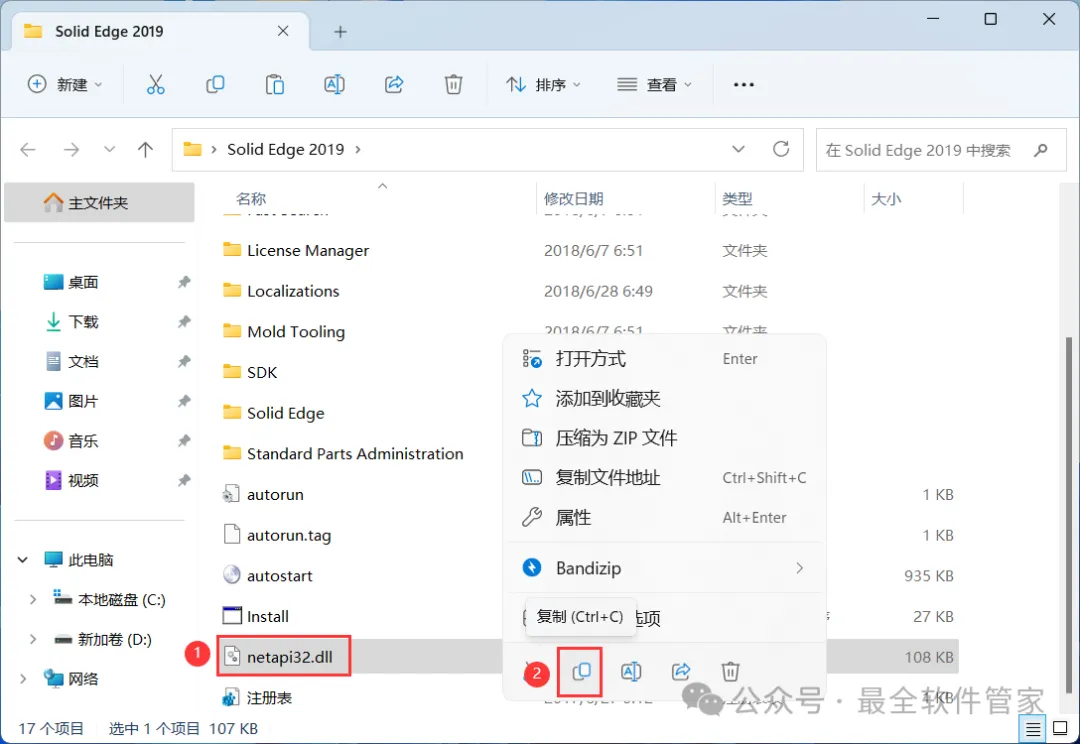Sort by 修改日期 column header
Viewport: 1080px width, 744px height.
click(574, 199)
